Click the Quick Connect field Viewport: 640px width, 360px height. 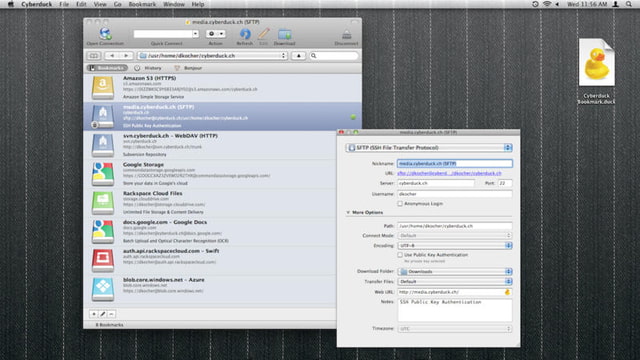pos(163,34)
